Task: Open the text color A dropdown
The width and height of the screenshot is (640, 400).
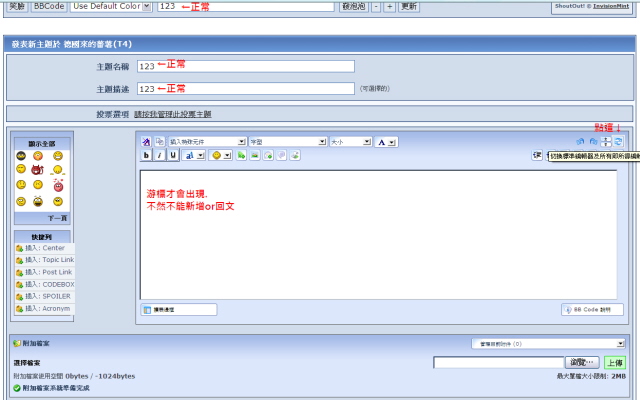Action: coord(386,142)
